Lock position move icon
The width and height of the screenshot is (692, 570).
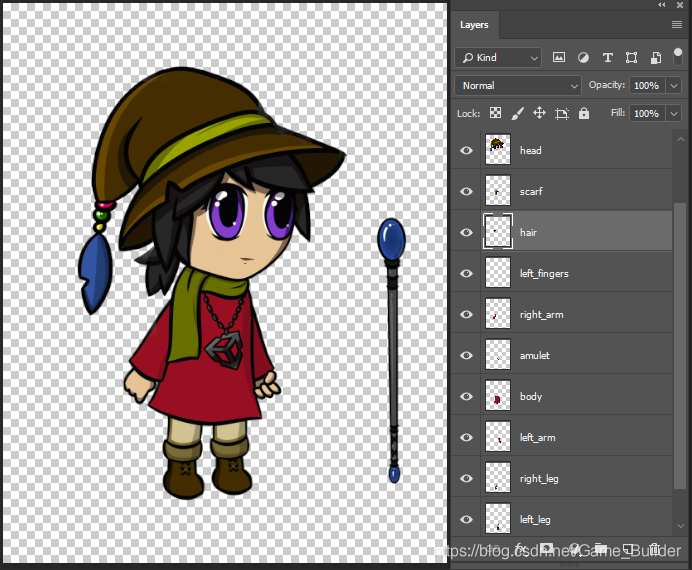click(539, 113)
